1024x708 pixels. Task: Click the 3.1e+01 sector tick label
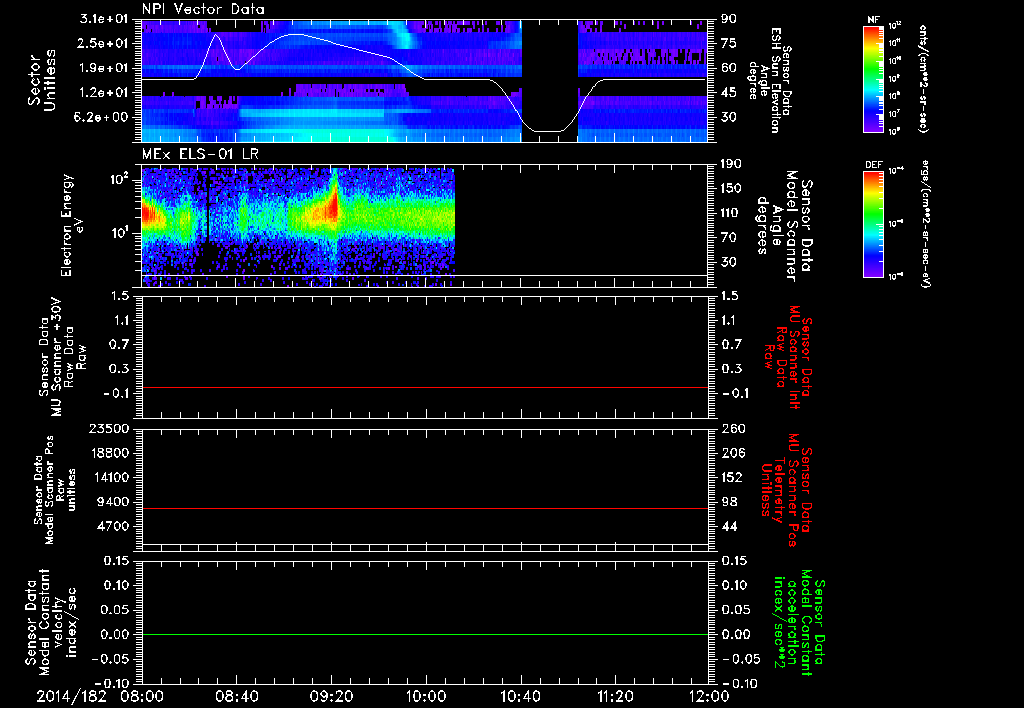(x=104, y=19)
